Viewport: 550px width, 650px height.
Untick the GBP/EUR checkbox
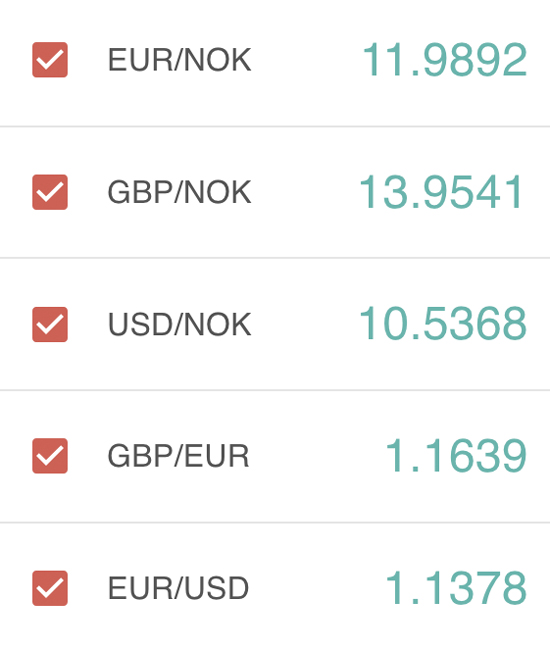point(50,456)
